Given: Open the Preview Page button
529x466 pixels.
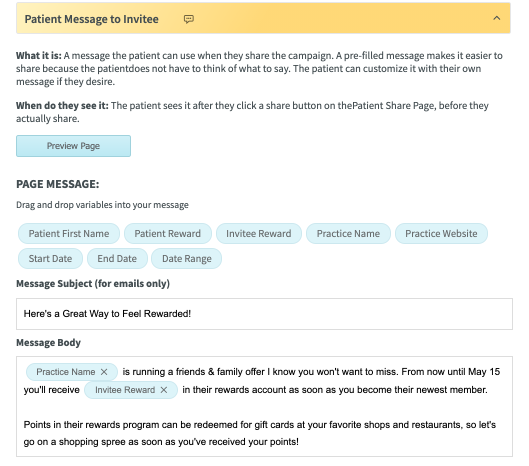Looking at the screenshot, I should [73, 146].
